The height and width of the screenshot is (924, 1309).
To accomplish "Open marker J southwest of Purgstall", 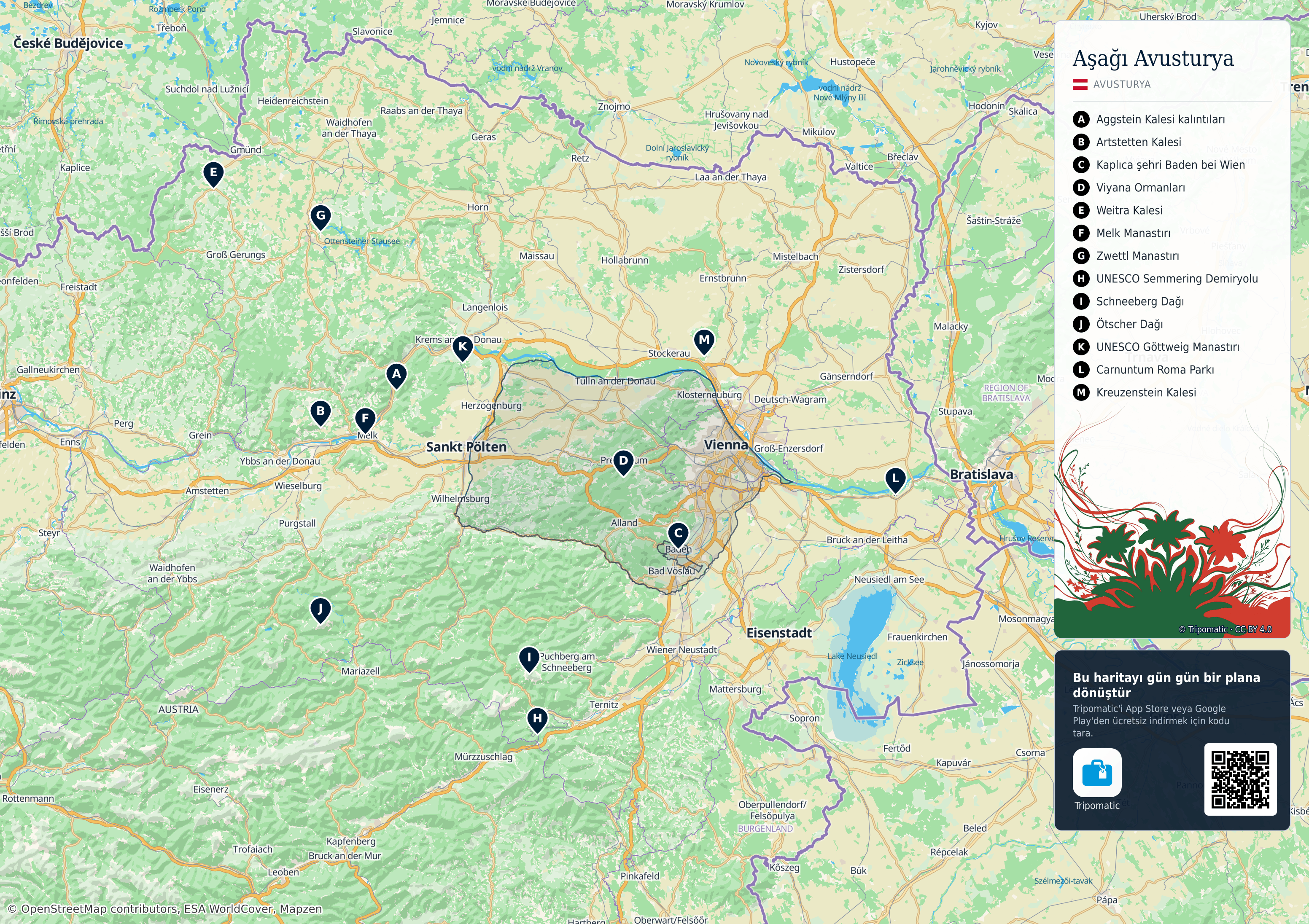I will click(321, 610).
